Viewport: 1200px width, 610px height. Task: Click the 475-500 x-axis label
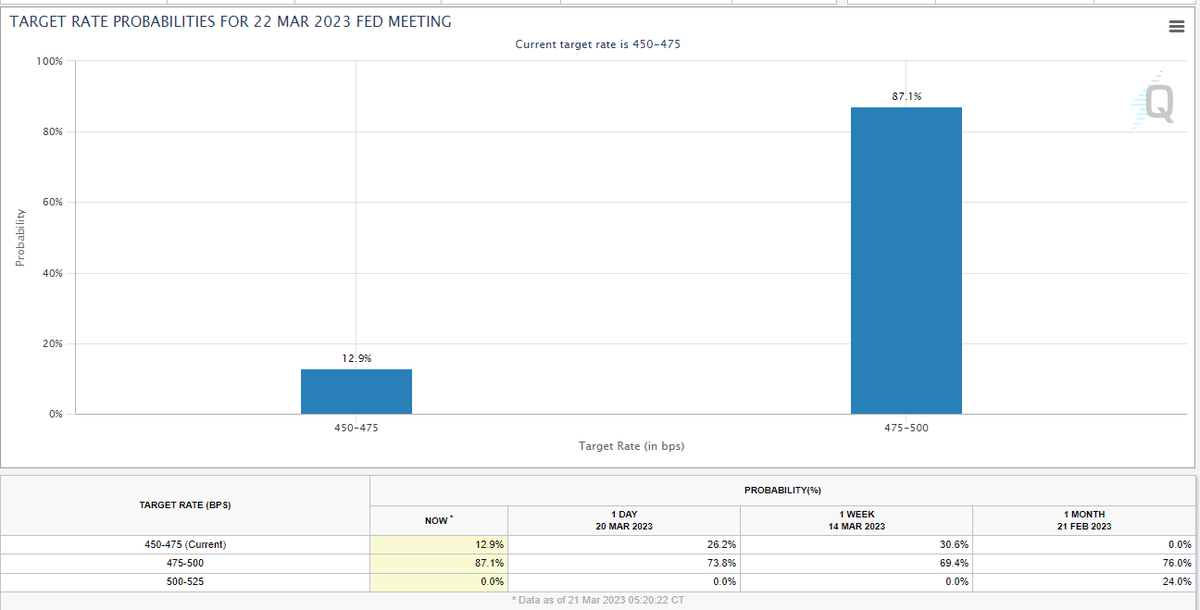(906, 427)
